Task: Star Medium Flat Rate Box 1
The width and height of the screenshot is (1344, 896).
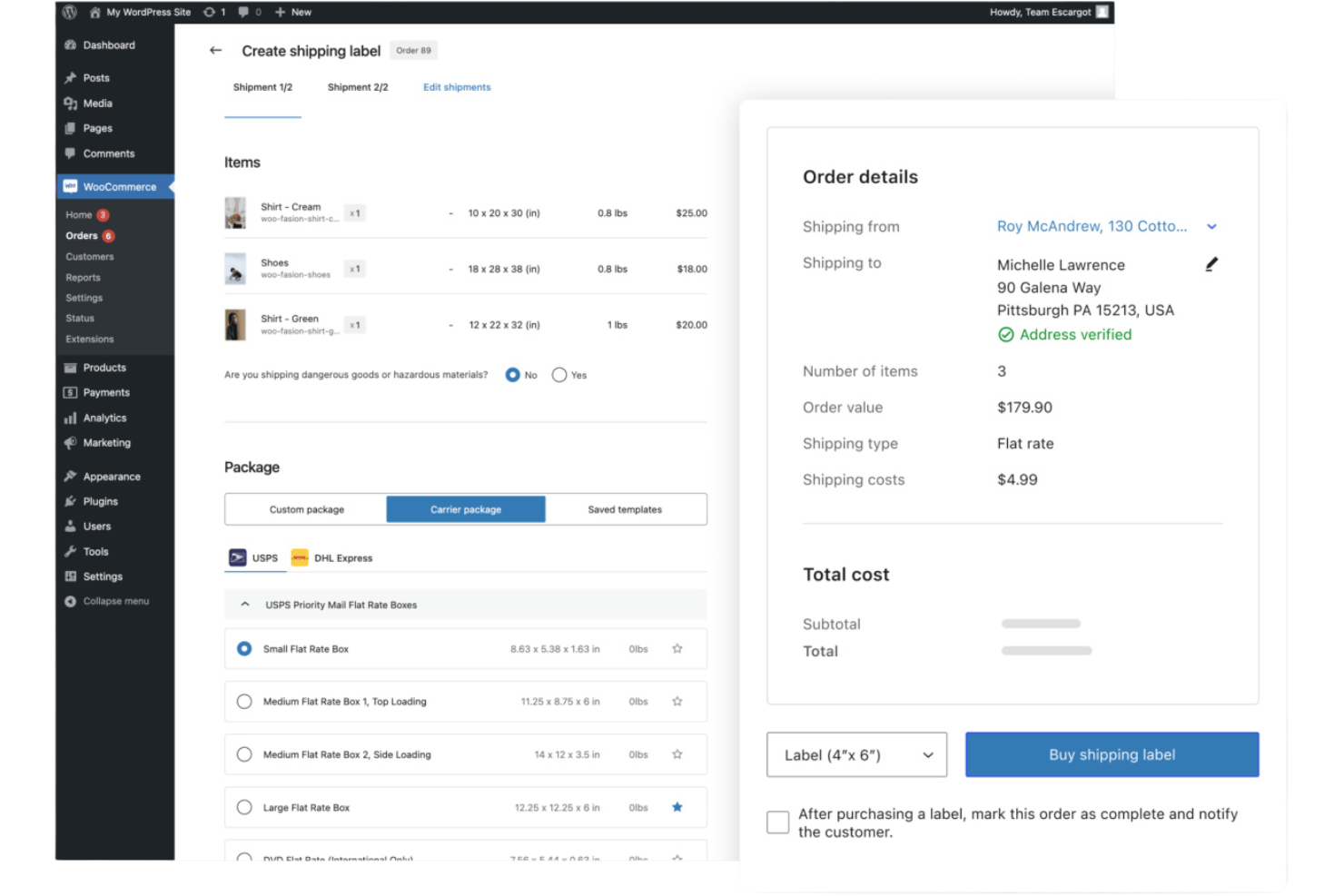Action: click(x=677, y=702)
